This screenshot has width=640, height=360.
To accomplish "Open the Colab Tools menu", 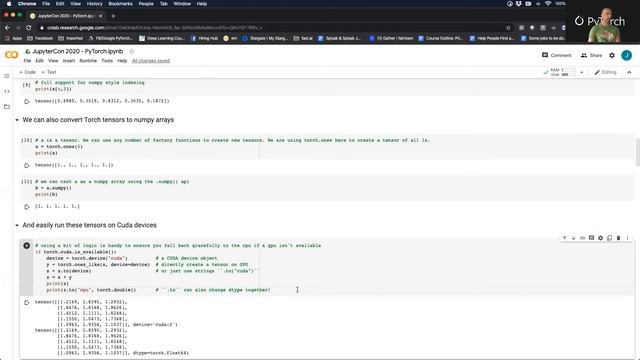I will (x=107, y=61).
